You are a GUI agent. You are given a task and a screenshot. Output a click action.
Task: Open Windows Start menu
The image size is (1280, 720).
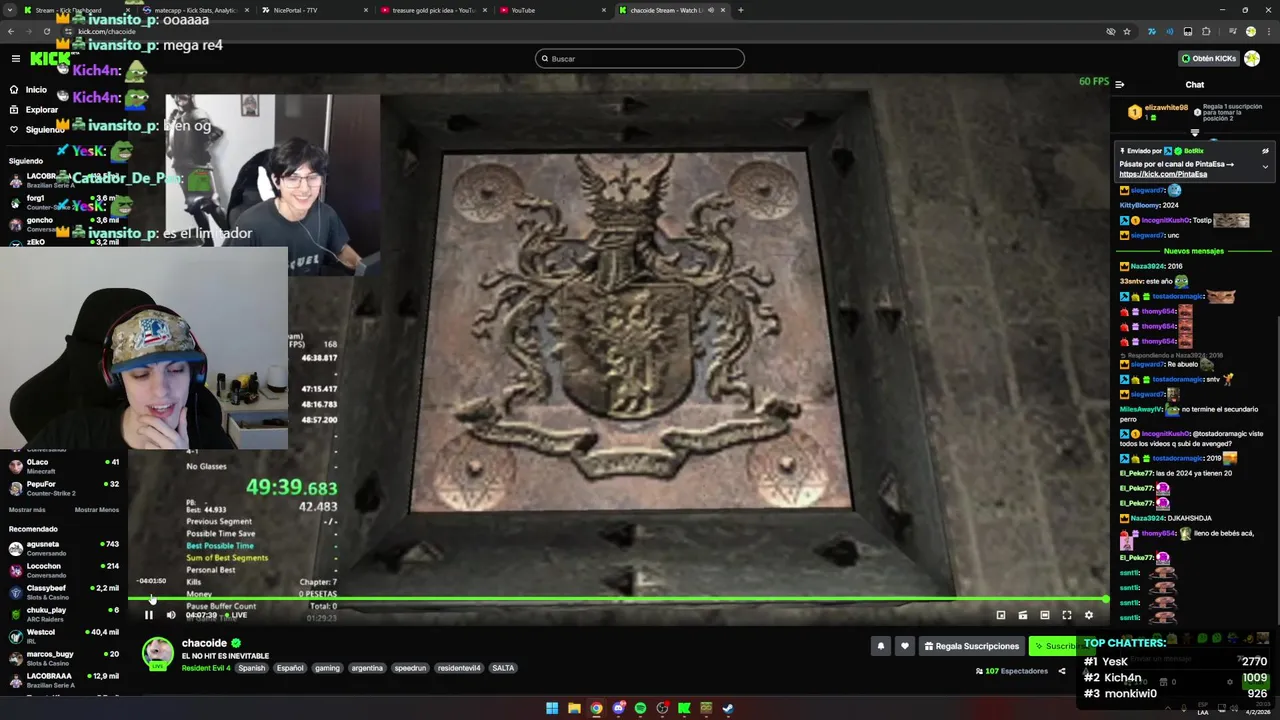click(552, 709)
